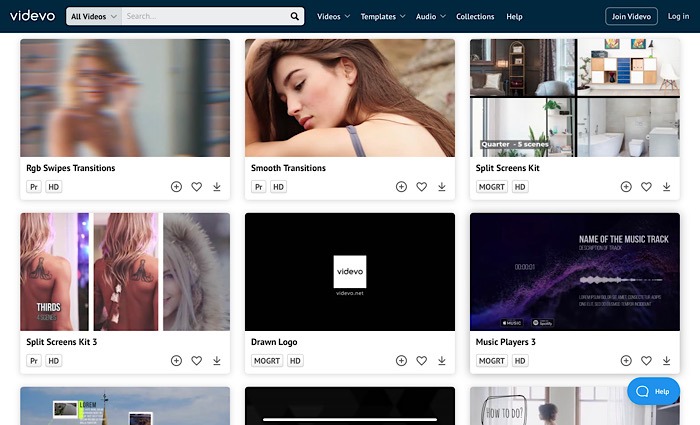
Task: Go to the Help menu item
Action: [x=514, y=17]
